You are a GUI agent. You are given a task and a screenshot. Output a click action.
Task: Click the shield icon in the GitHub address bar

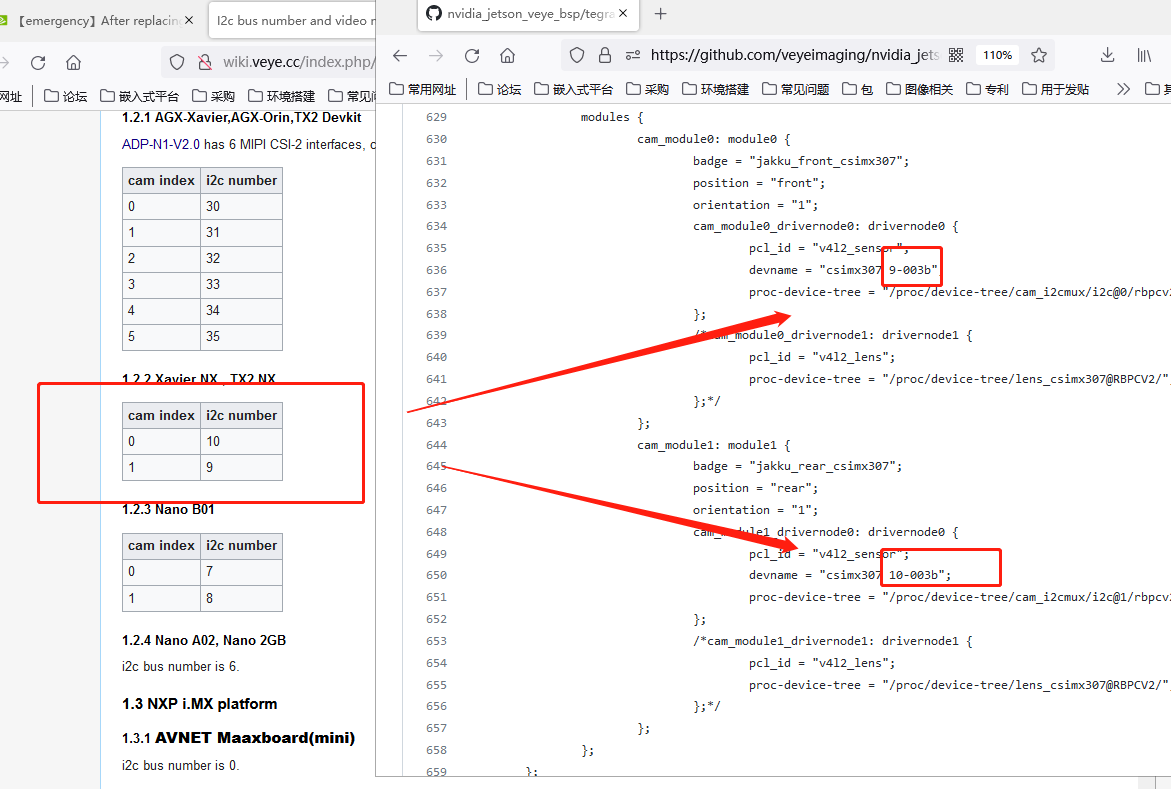tap(577, 55)
